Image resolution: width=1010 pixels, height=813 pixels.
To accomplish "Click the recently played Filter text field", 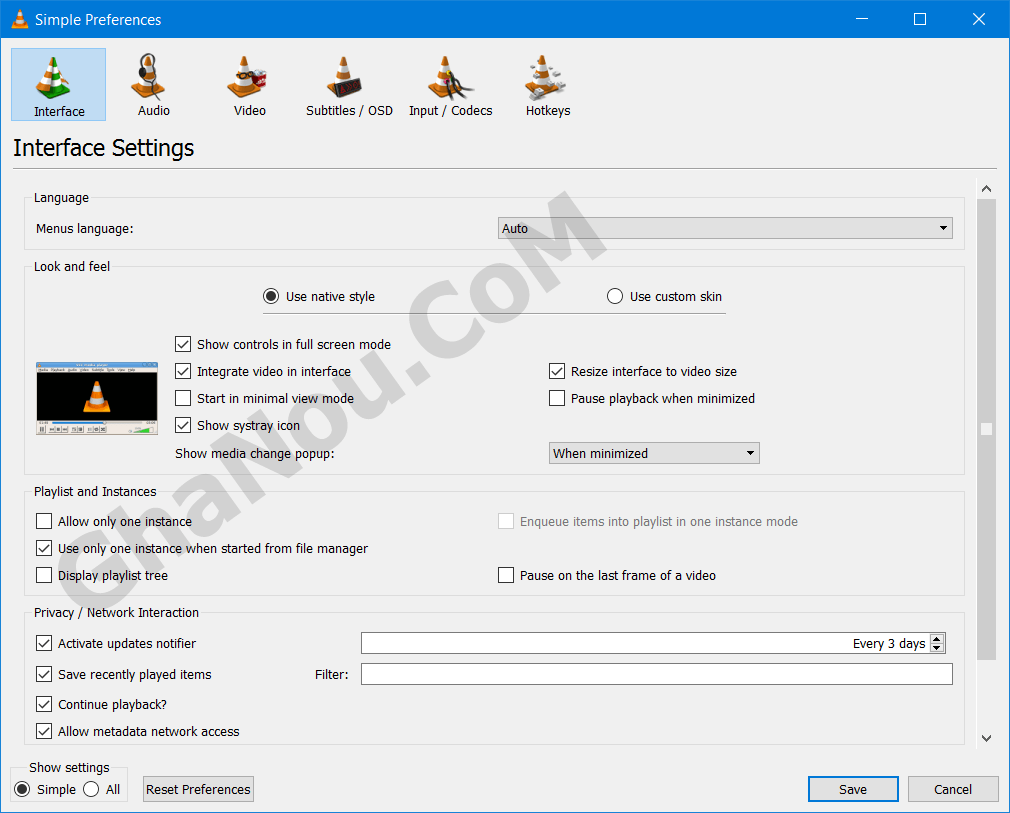I will click(x=656, y=674).
